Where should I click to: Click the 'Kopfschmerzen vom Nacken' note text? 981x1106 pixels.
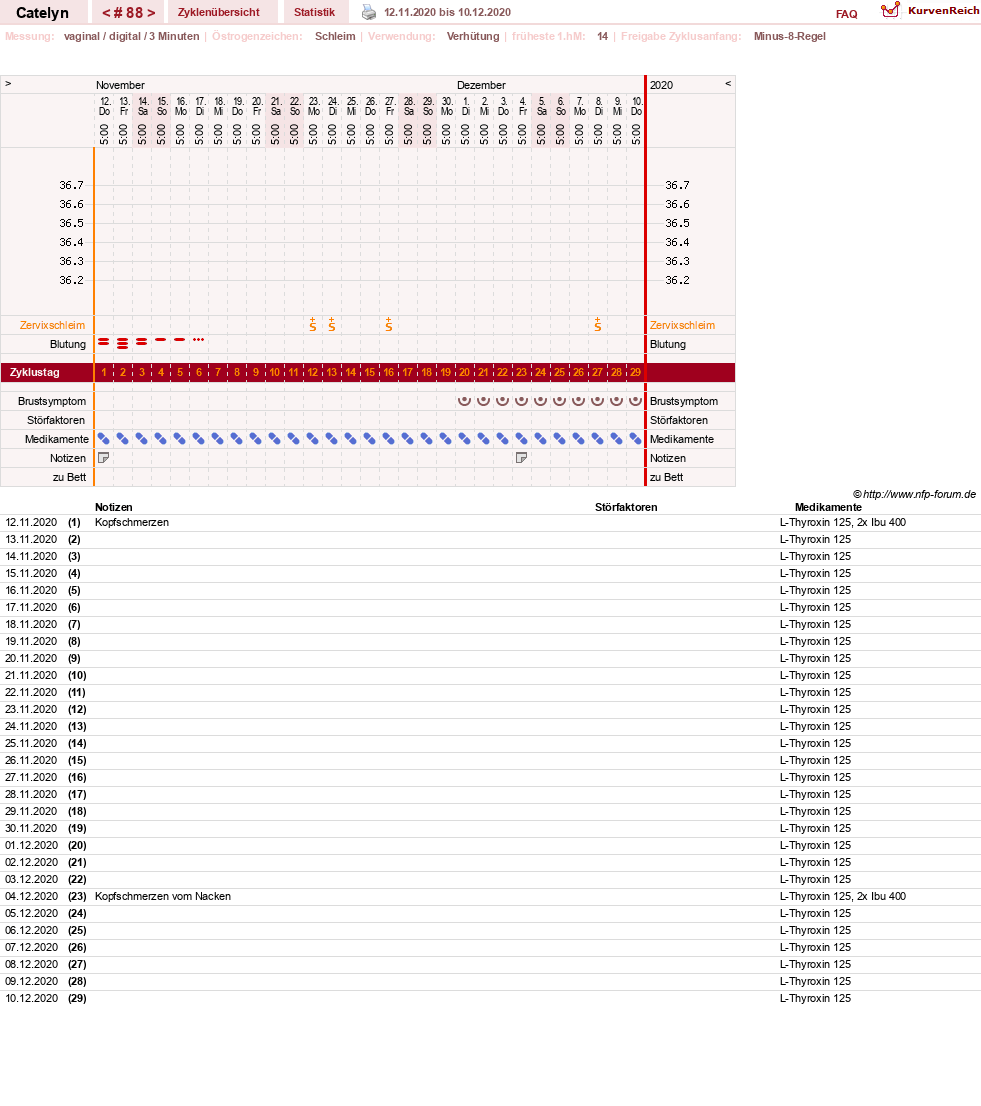tap(163, 896)
